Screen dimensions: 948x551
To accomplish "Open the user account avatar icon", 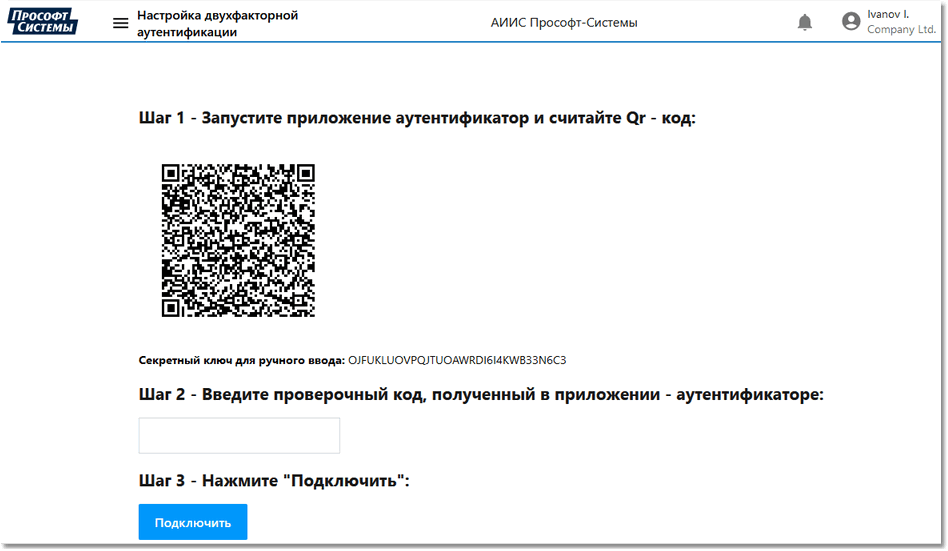I will (x=851, y=22).
